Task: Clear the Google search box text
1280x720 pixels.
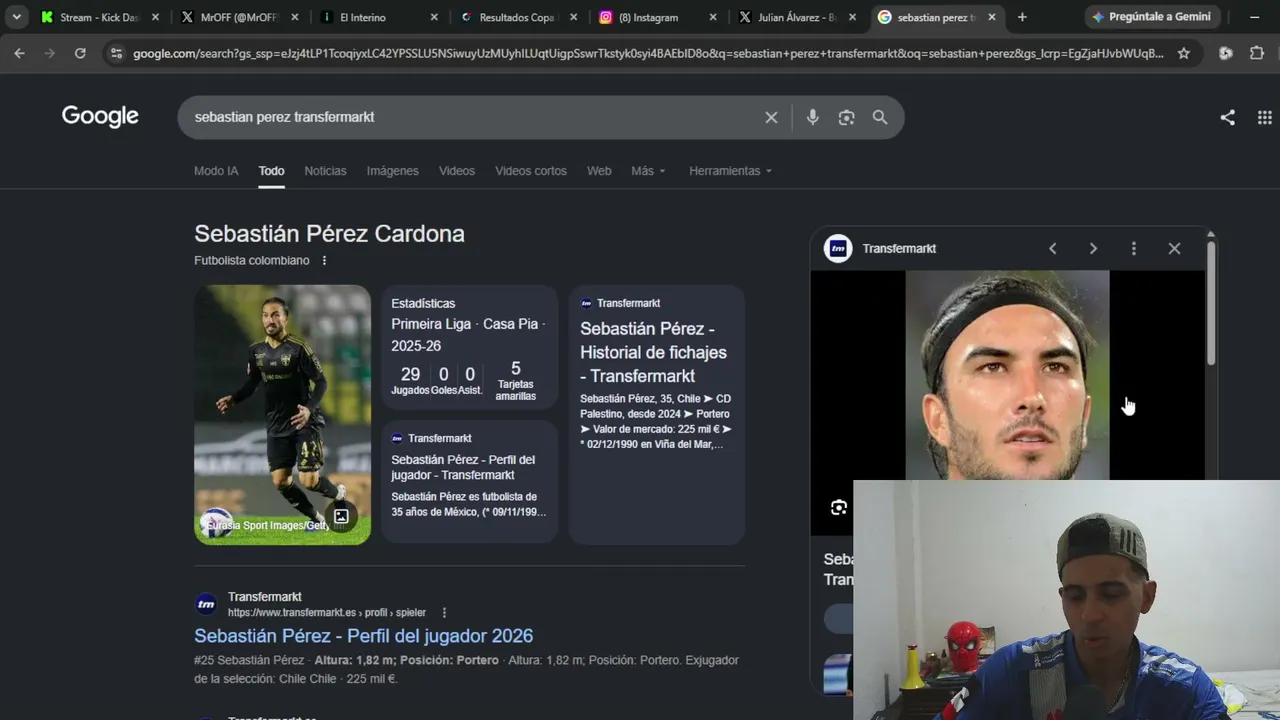Action: 771,117
